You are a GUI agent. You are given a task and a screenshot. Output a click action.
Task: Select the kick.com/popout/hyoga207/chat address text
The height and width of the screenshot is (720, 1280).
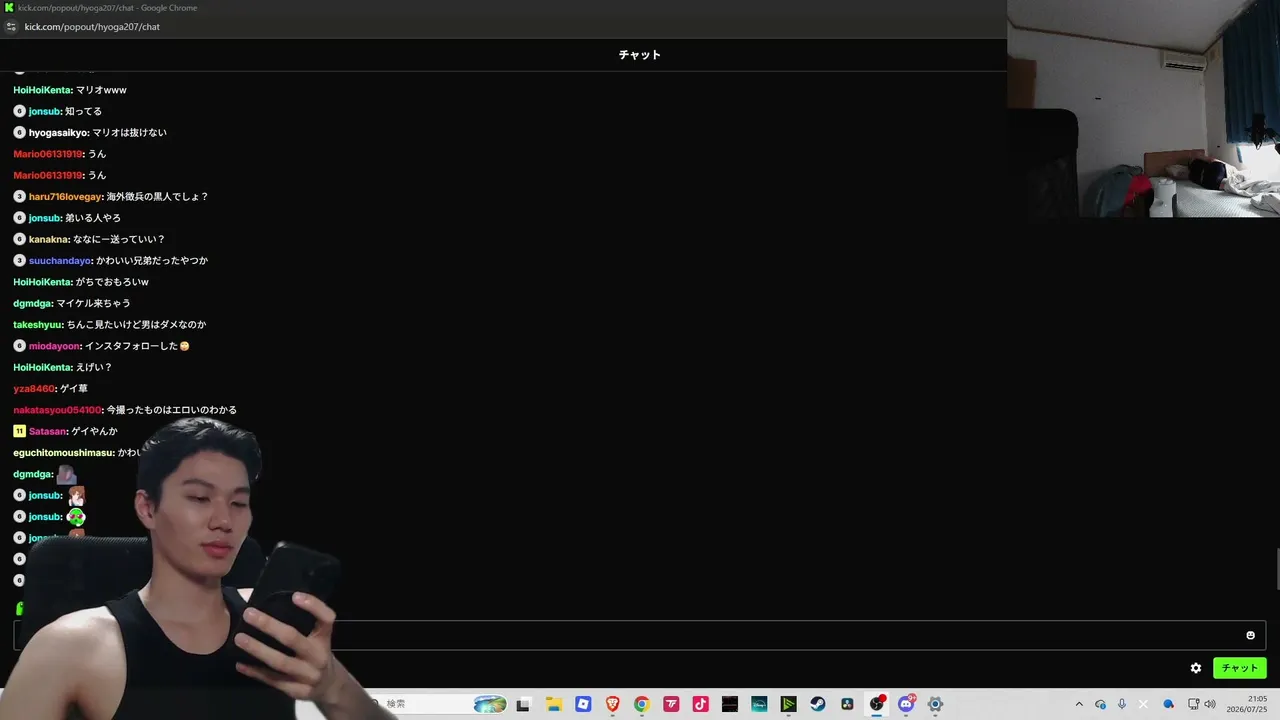tap(92, 27)
